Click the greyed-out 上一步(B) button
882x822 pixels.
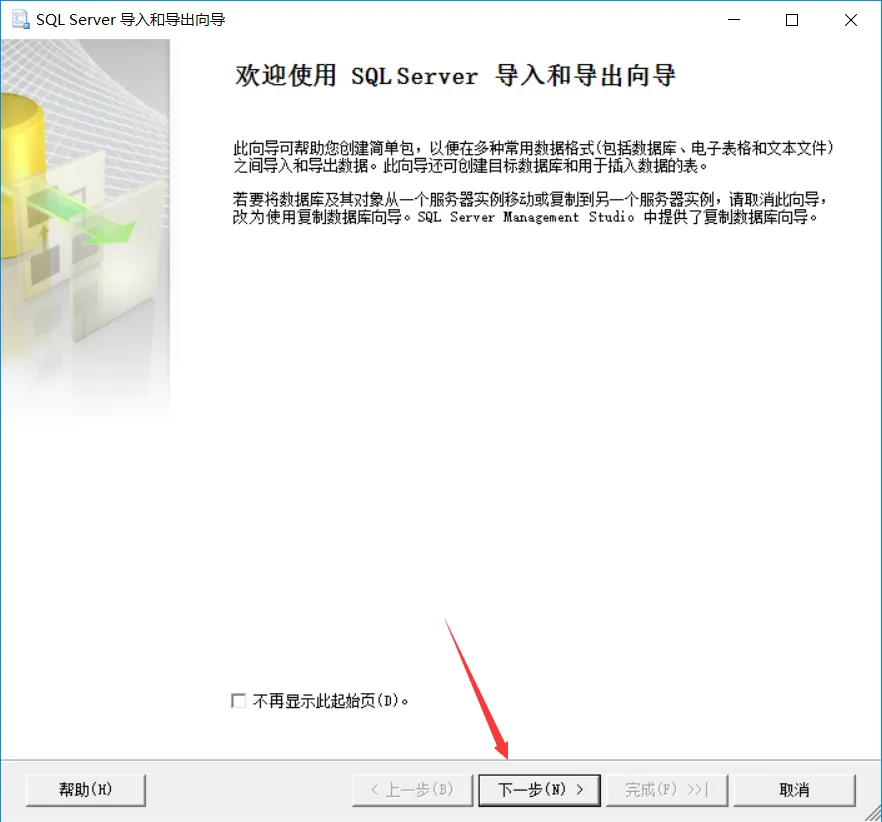coord(412,790)
